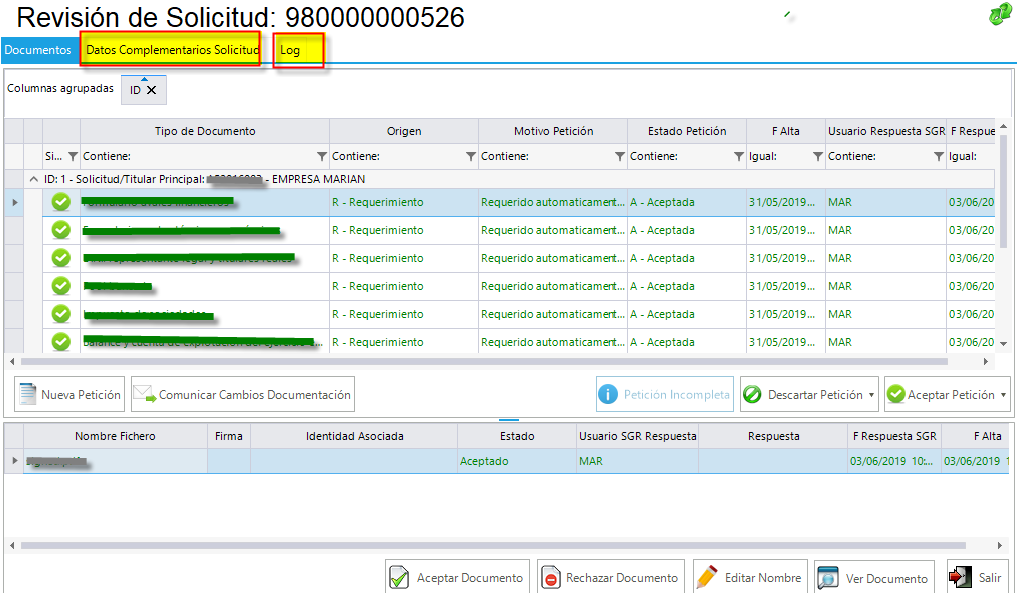Open the Usuario Respuesta SGR filter funnel
The width and height of the screenshot is (1017, 593).
(939, 156)
